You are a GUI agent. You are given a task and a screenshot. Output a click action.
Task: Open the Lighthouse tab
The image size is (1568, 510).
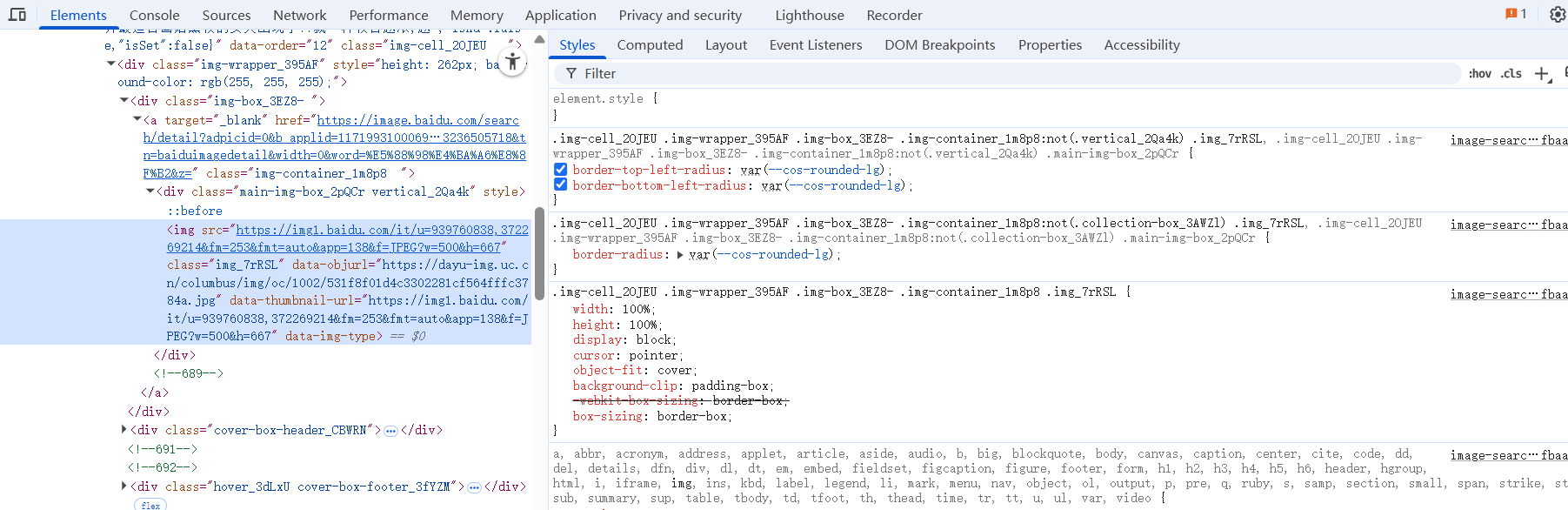tap(810, 15)
